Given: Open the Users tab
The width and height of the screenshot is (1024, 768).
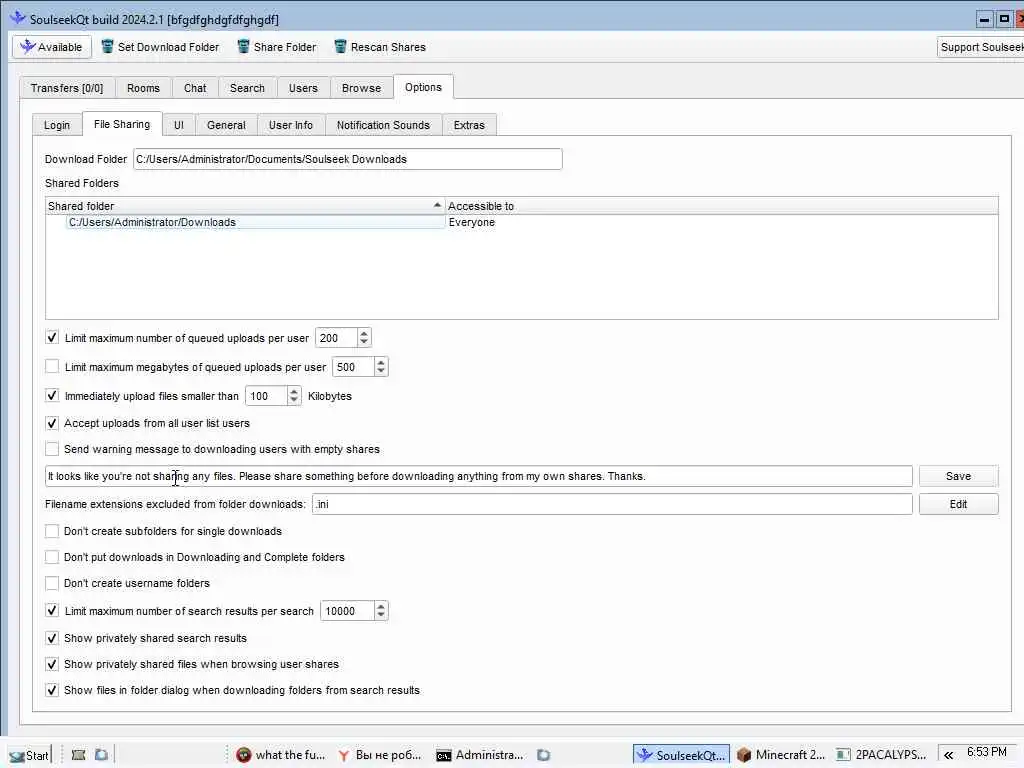Looking at the screenshot, I should point(303,88).
